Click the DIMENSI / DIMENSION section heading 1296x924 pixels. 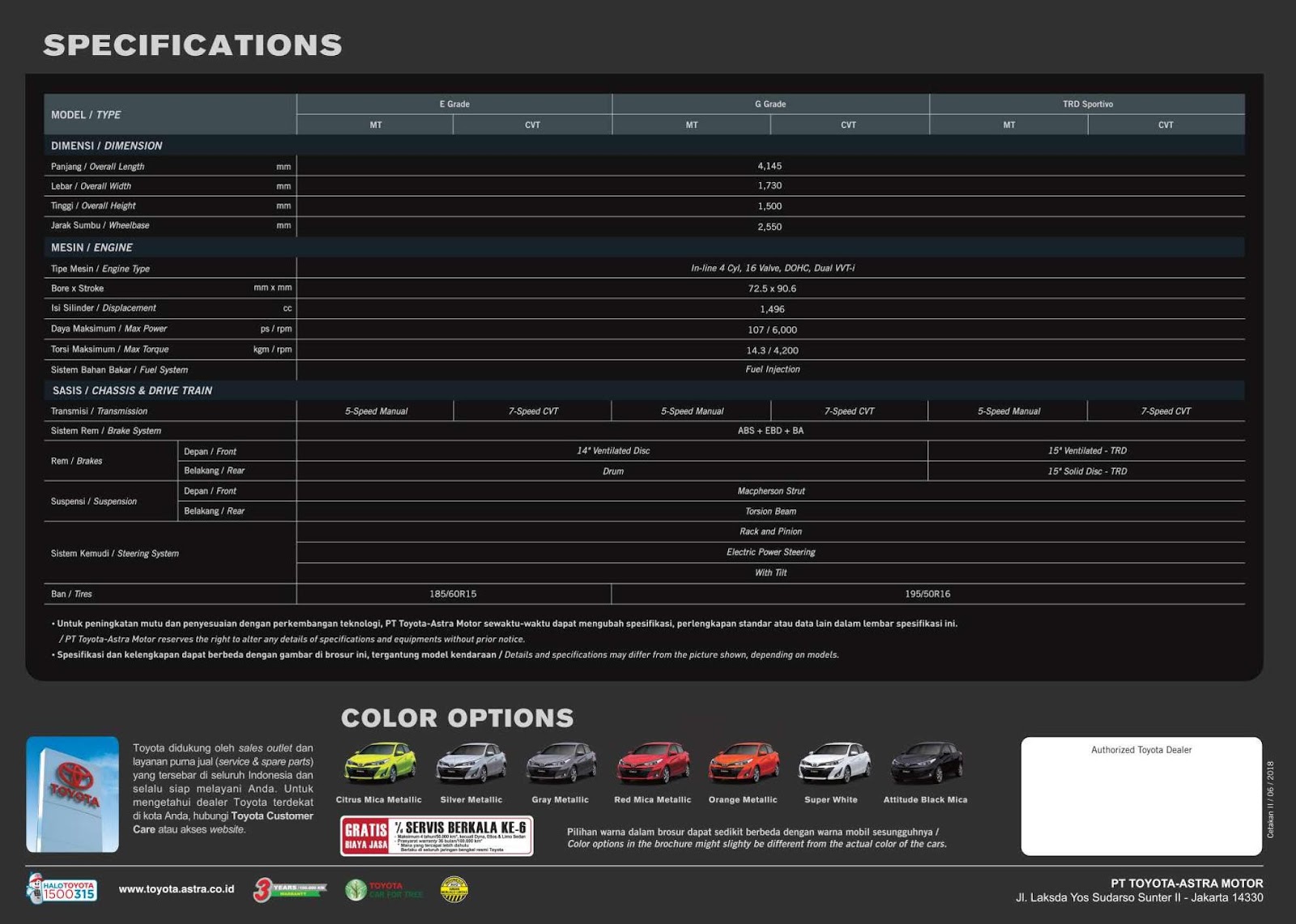[x=106, y=146]
